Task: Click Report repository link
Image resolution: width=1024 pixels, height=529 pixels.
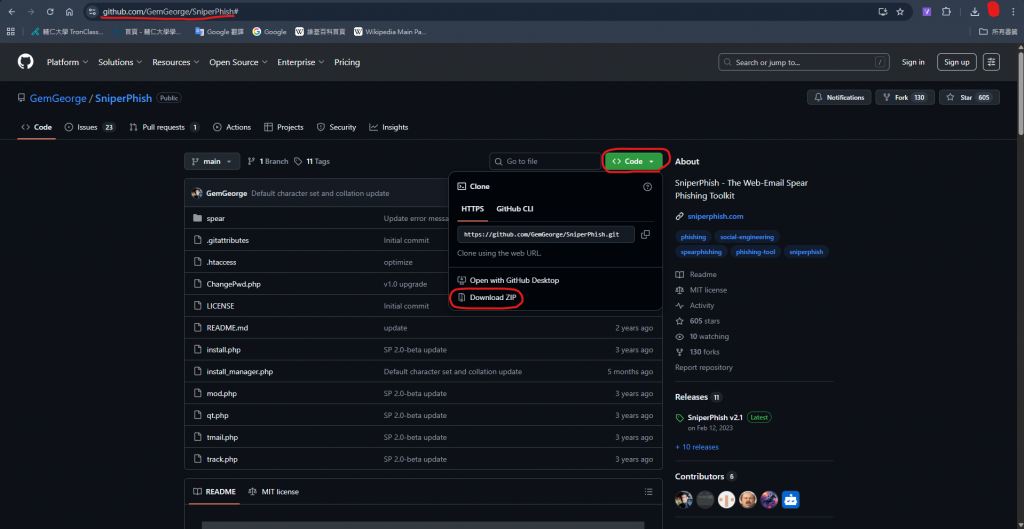Action: (703, 368)
